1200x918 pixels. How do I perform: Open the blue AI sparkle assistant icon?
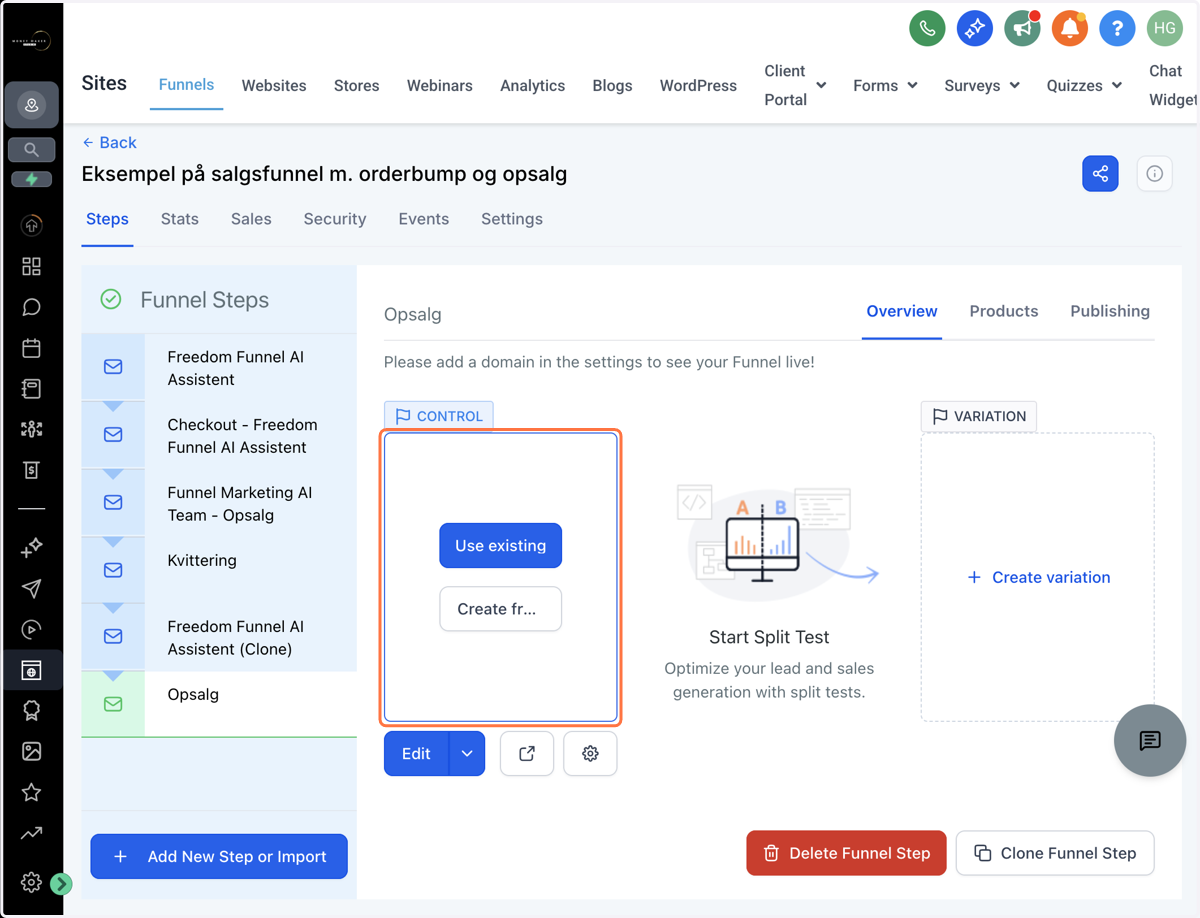pyautogui.click(x=974, y=28)
